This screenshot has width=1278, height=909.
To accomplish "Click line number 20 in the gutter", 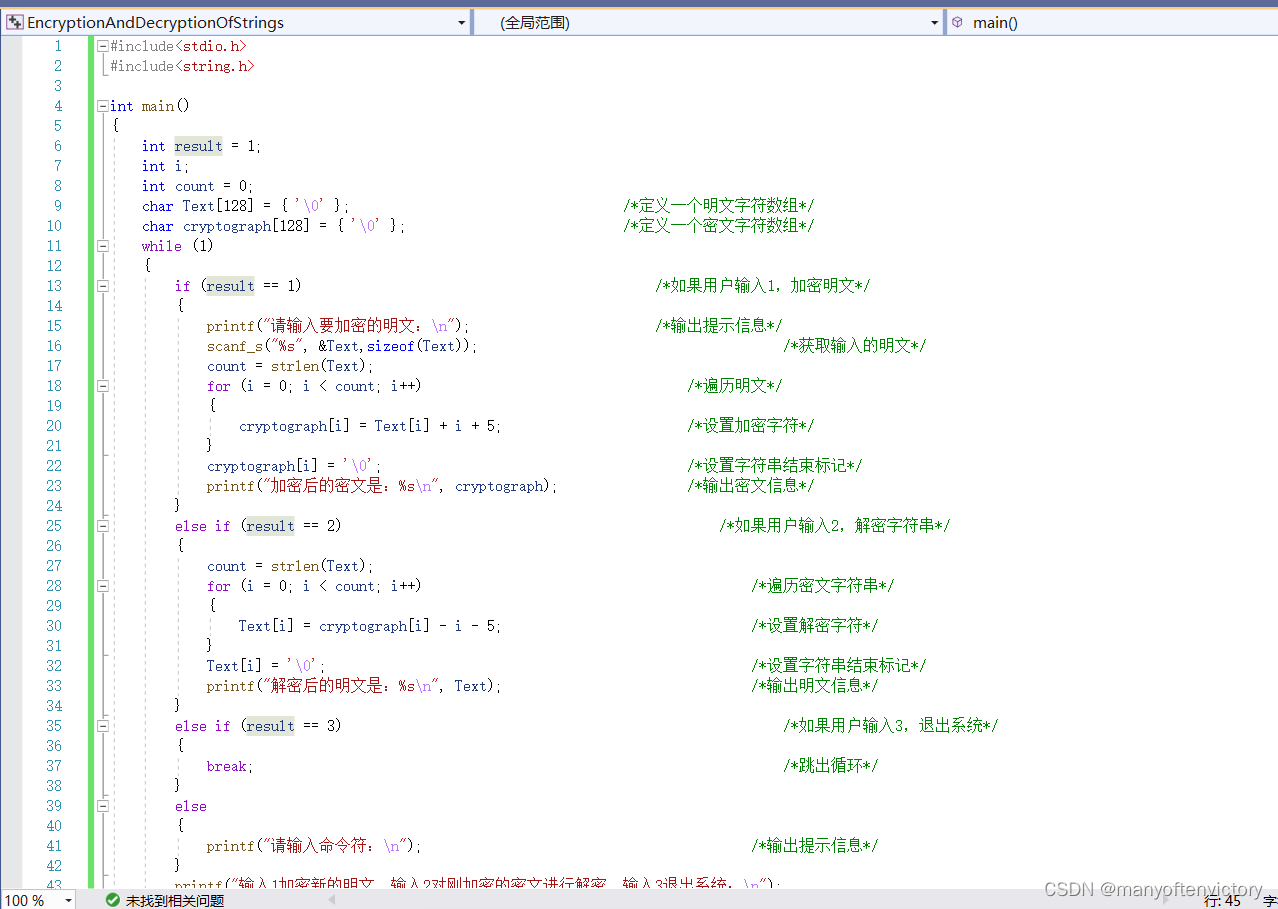I will (53, 426).
